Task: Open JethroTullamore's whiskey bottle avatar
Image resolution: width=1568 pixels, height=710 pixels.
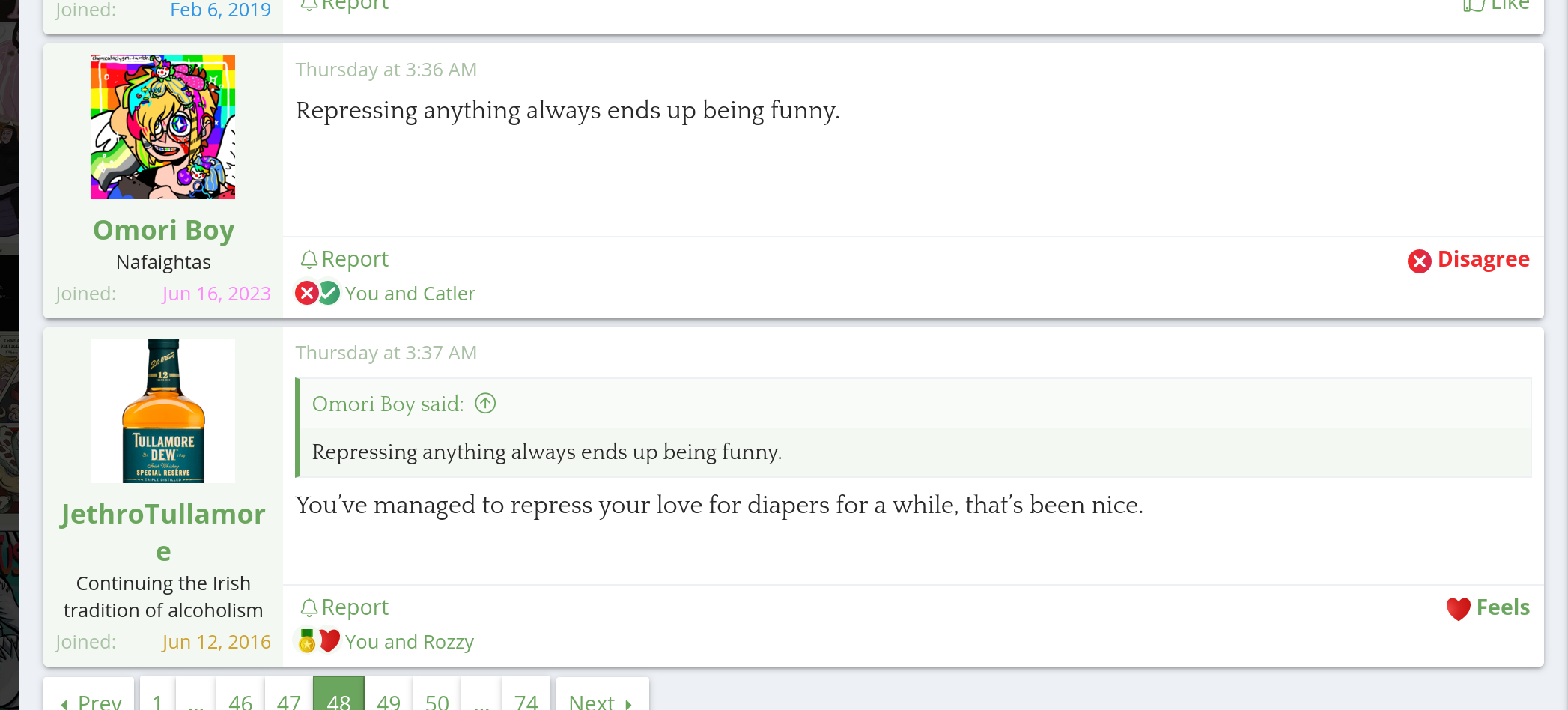Action: [163, 411]
